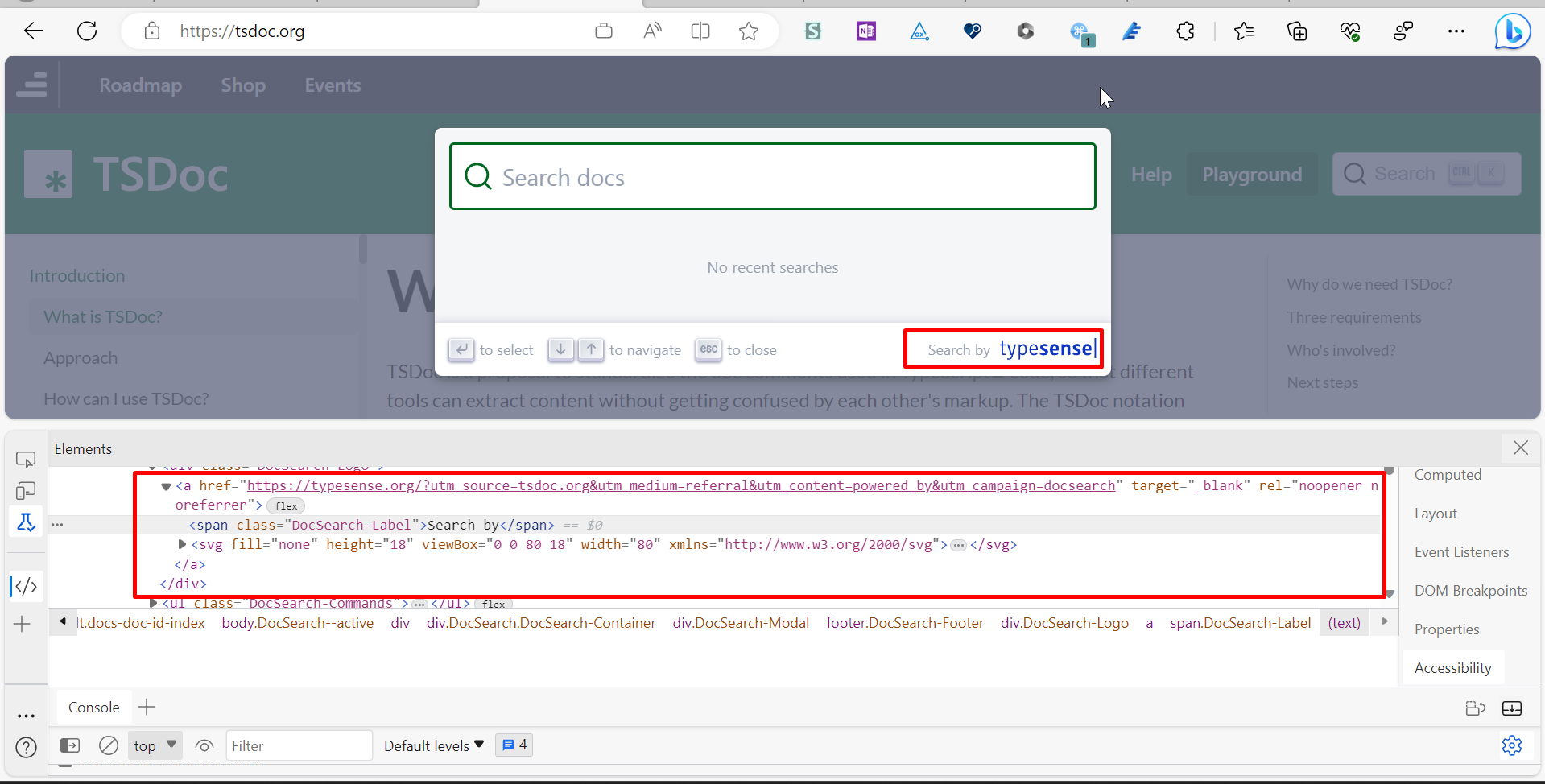Start Read Aloud from the address bar

pos(652,31)
